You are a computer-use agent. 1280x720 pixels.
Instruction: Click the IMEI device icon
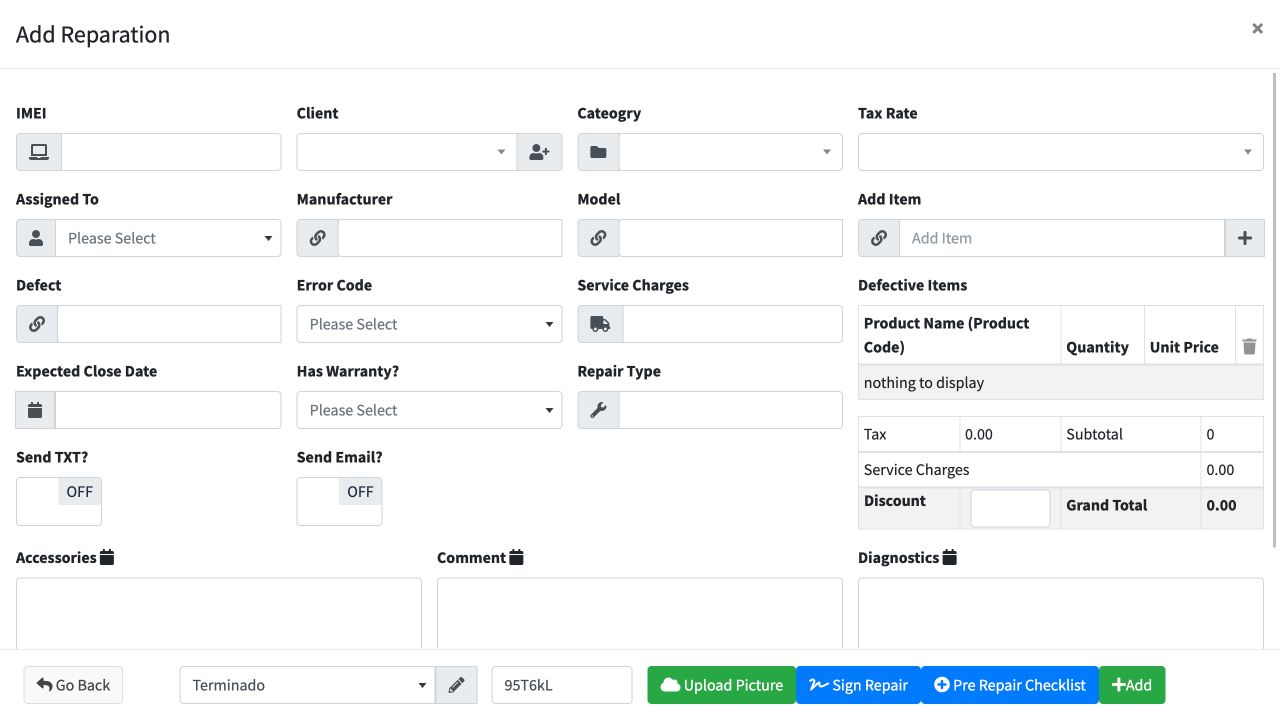(37, 151)
